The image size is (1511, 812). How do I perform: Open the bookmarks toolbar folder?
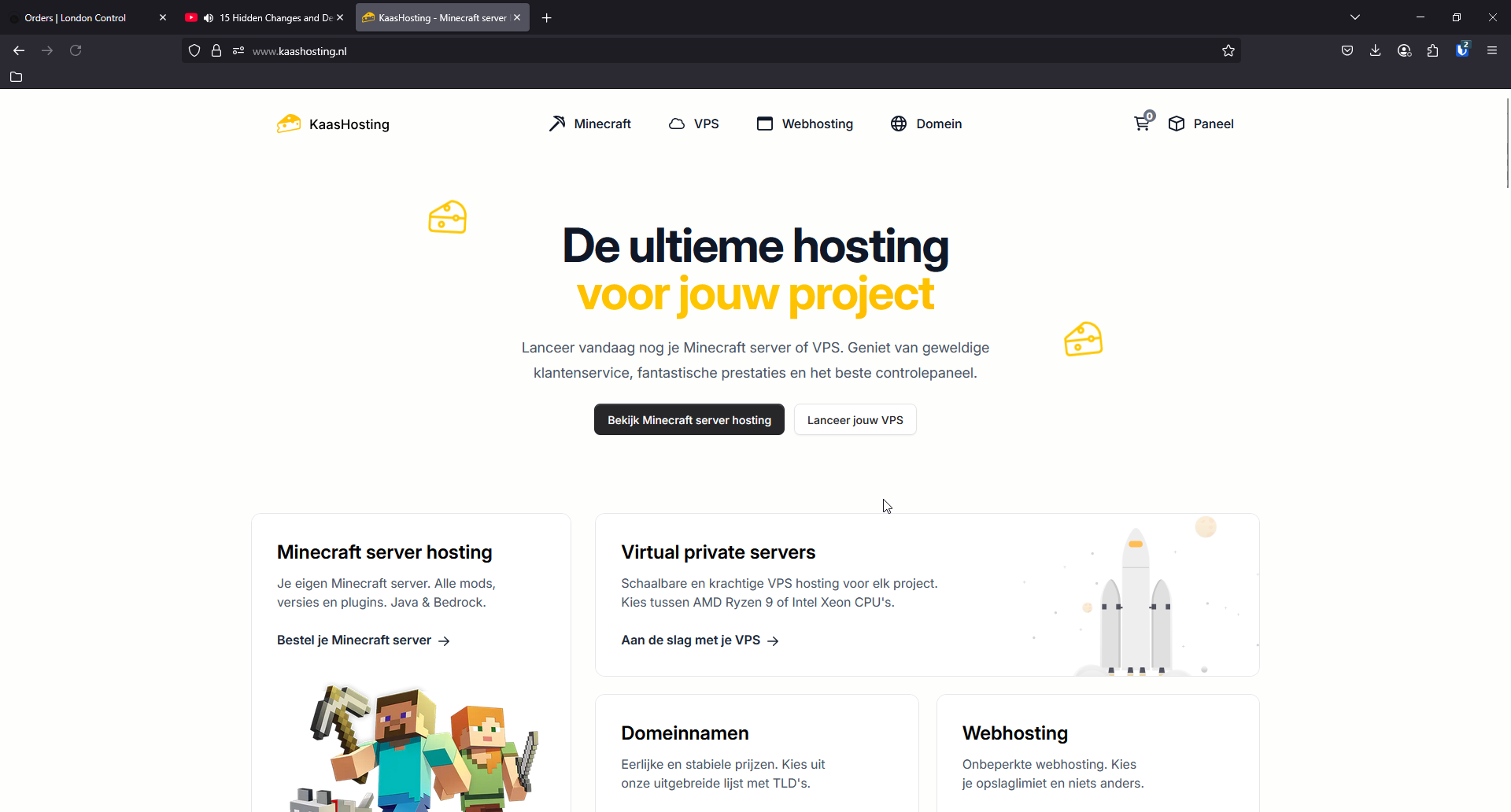[x=16, y=77]
